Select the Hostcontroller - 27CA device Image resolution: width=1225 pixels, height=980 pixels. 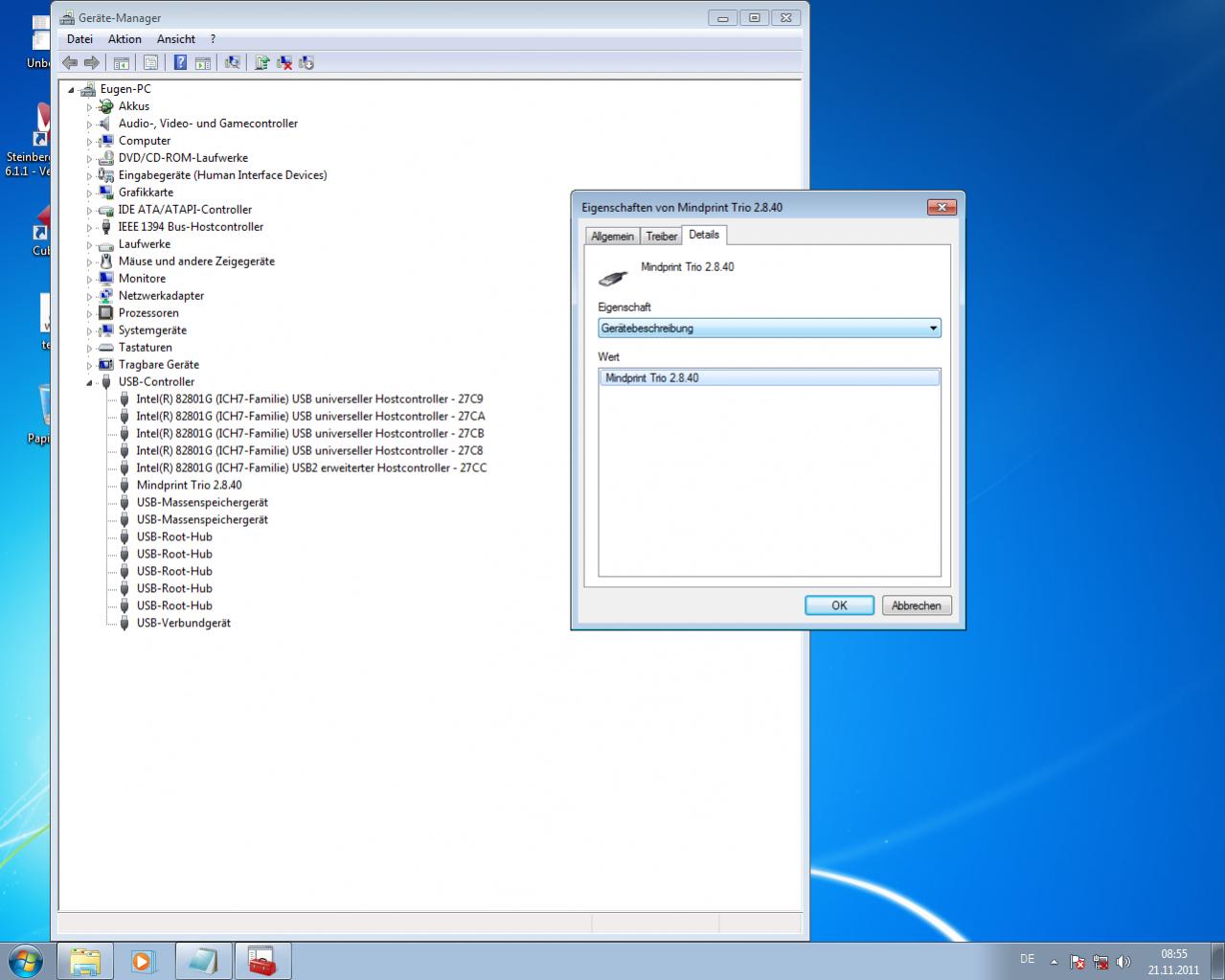pos(310,417)
